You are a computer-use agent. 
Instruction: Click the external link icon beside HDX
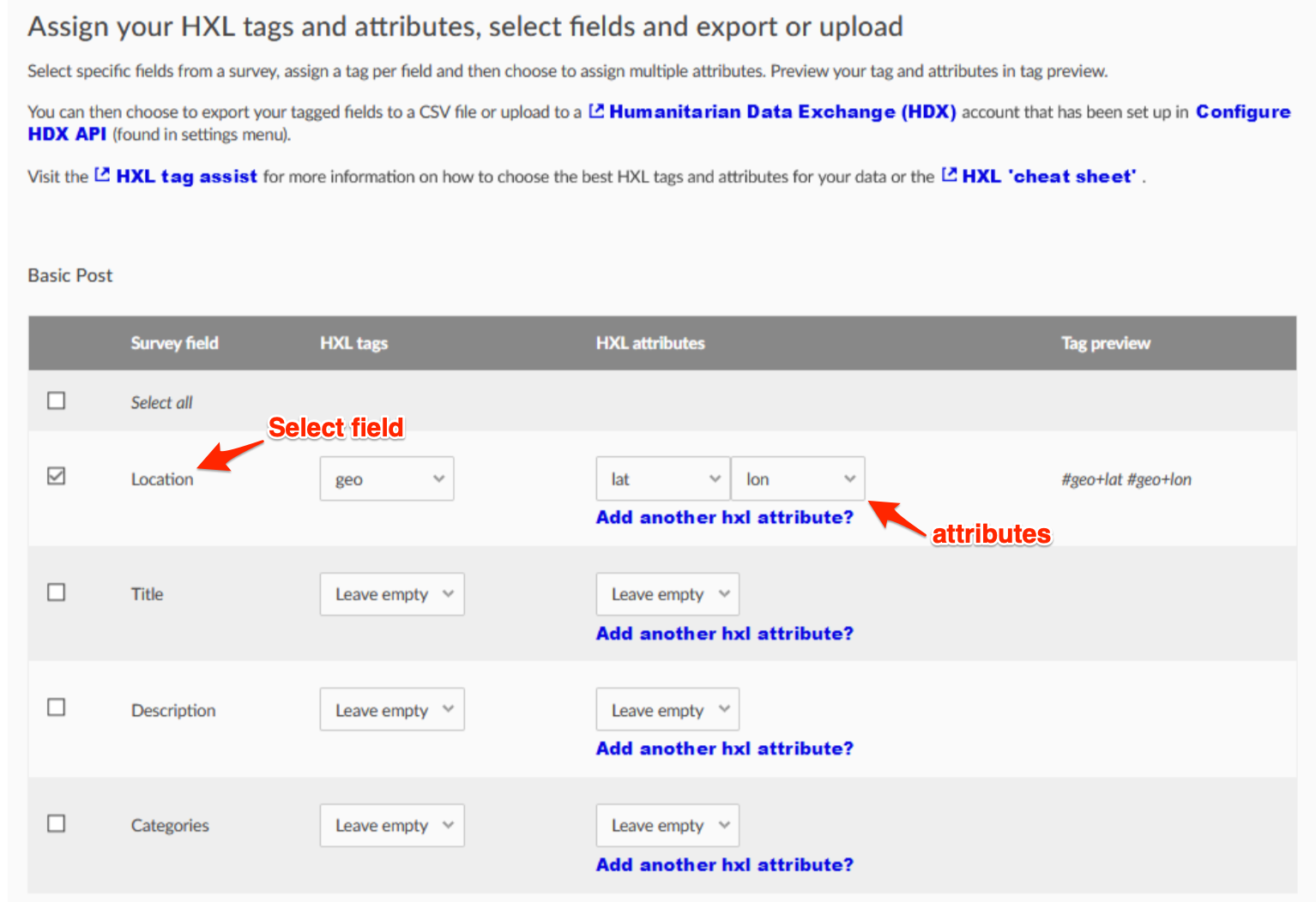tap(596, 111)
